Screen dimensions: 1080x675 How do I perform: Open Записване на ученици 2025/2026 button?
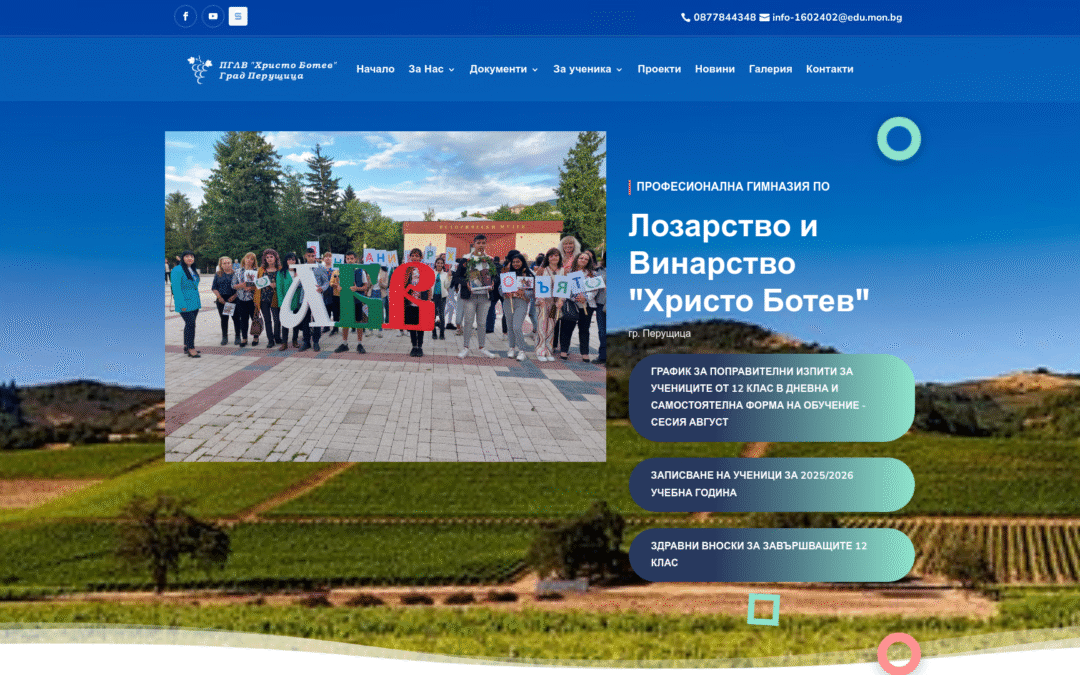click(x=771, y=484)
